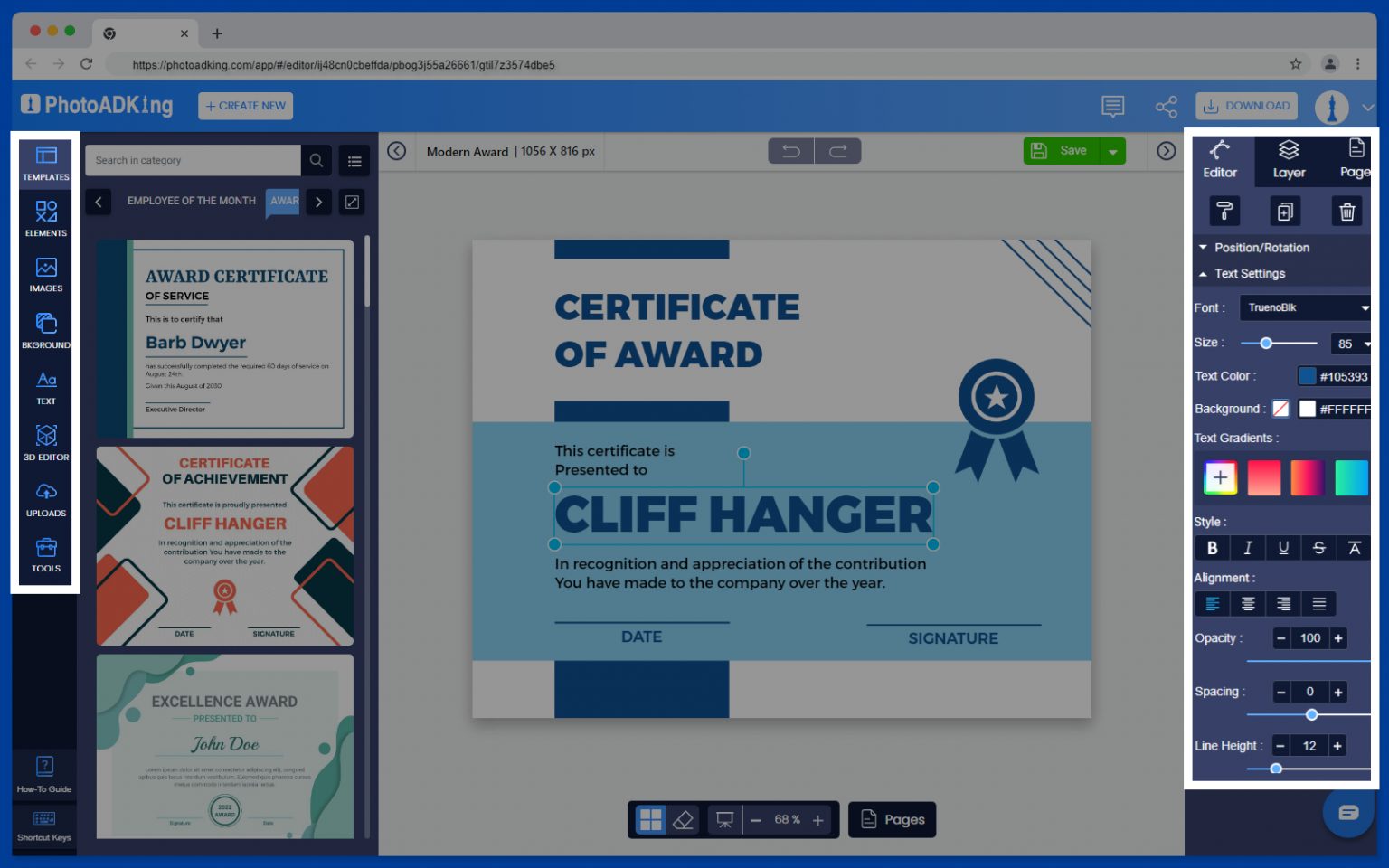The width and height of the screenshot is (1389, 868).
Task: Duplicate the selected layer using the copy icon
Action: 1285,211
